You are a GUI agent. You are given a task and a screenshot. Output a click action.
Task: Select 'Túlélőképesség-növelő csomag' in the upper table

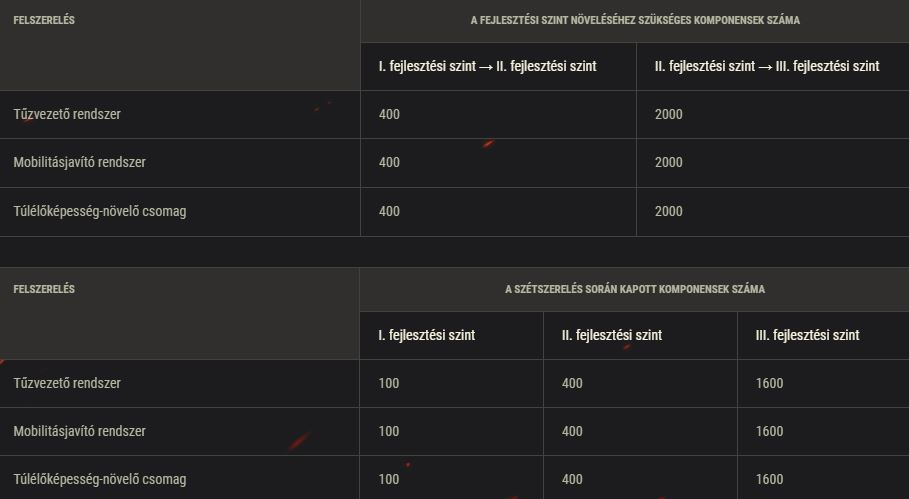click(100, 212)
